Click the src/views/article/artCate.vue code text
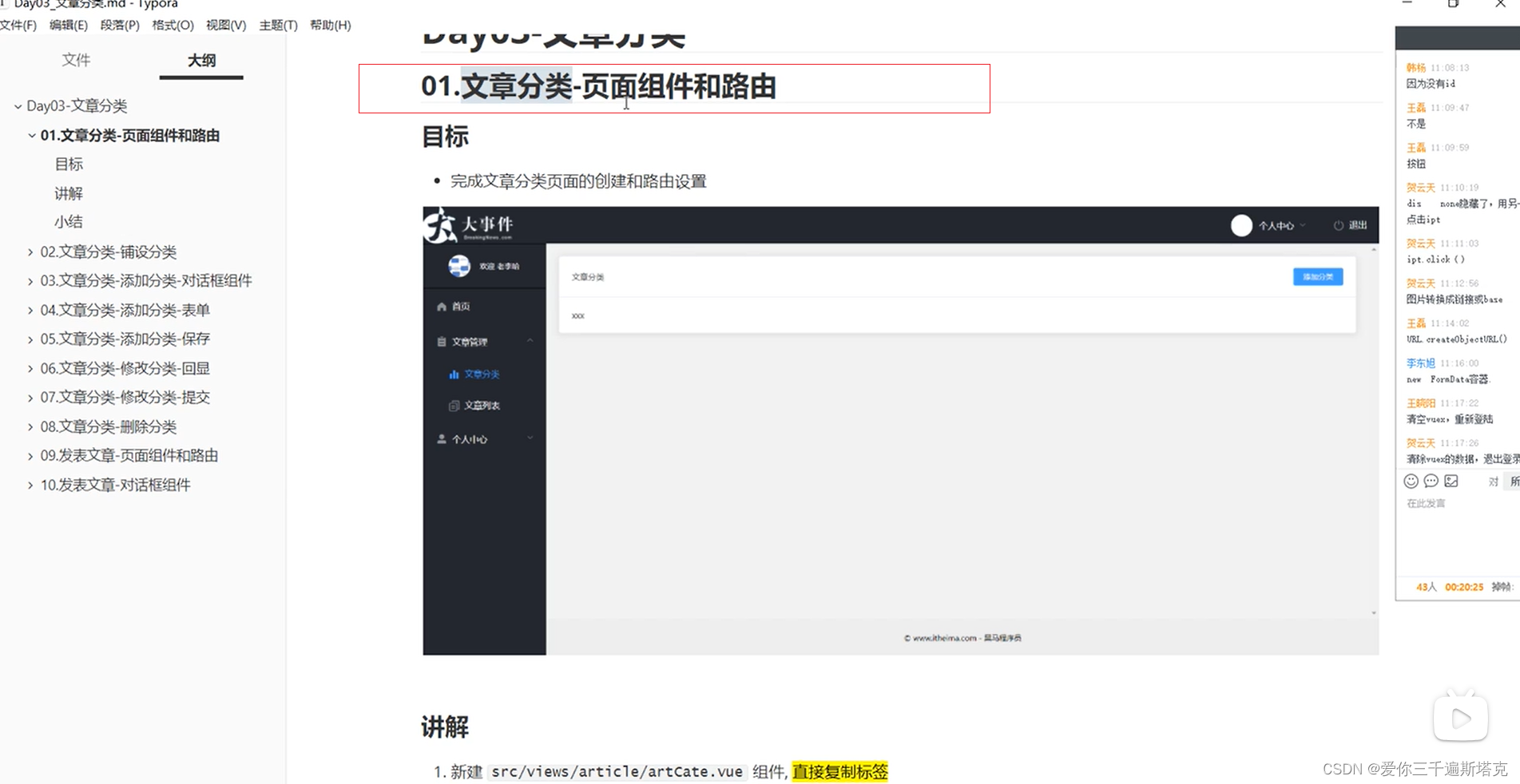 pyautogui.click(x=617, y=772)
